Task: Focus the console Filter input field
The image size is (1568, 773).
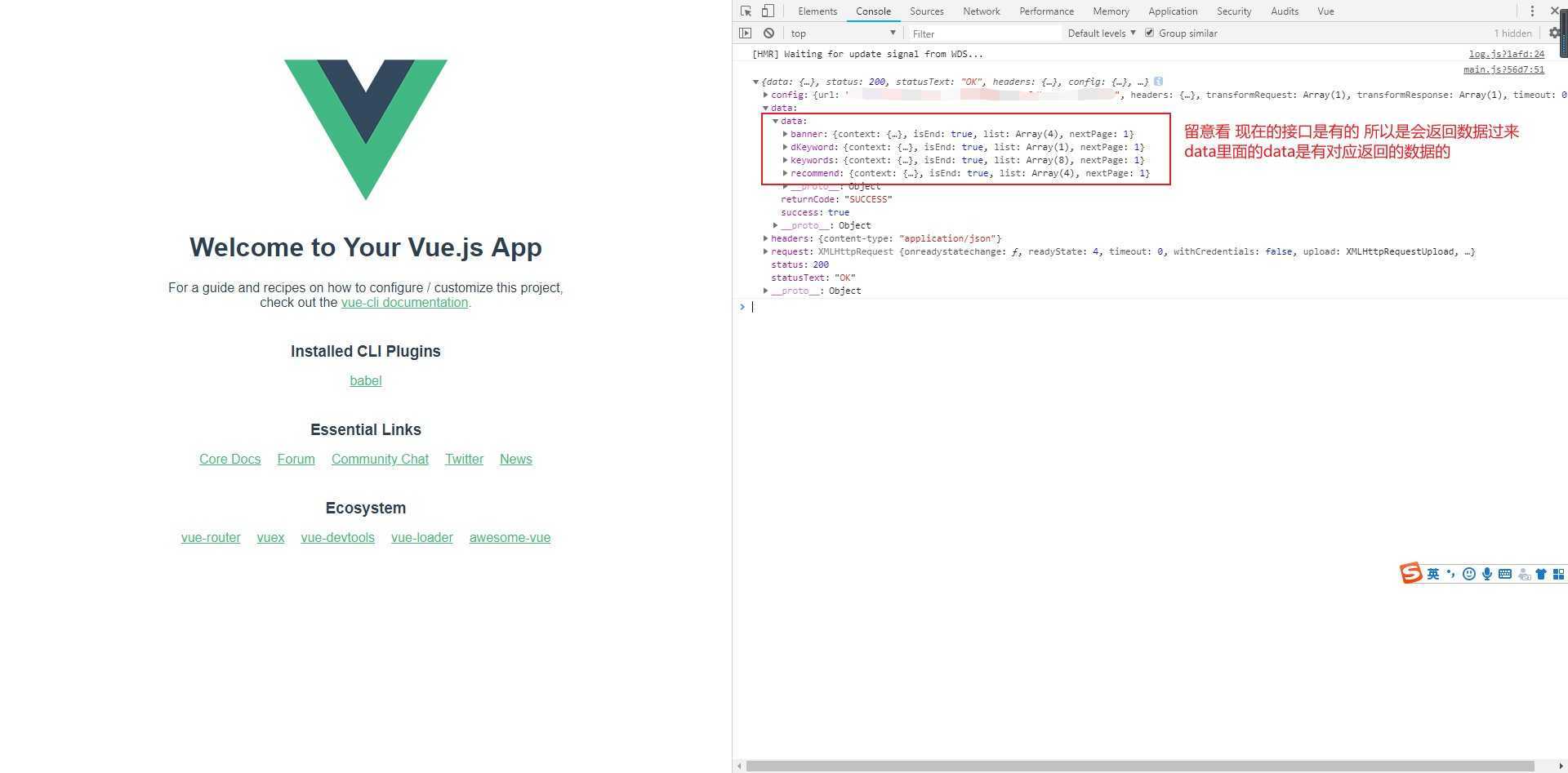Action: click(984, 33)
